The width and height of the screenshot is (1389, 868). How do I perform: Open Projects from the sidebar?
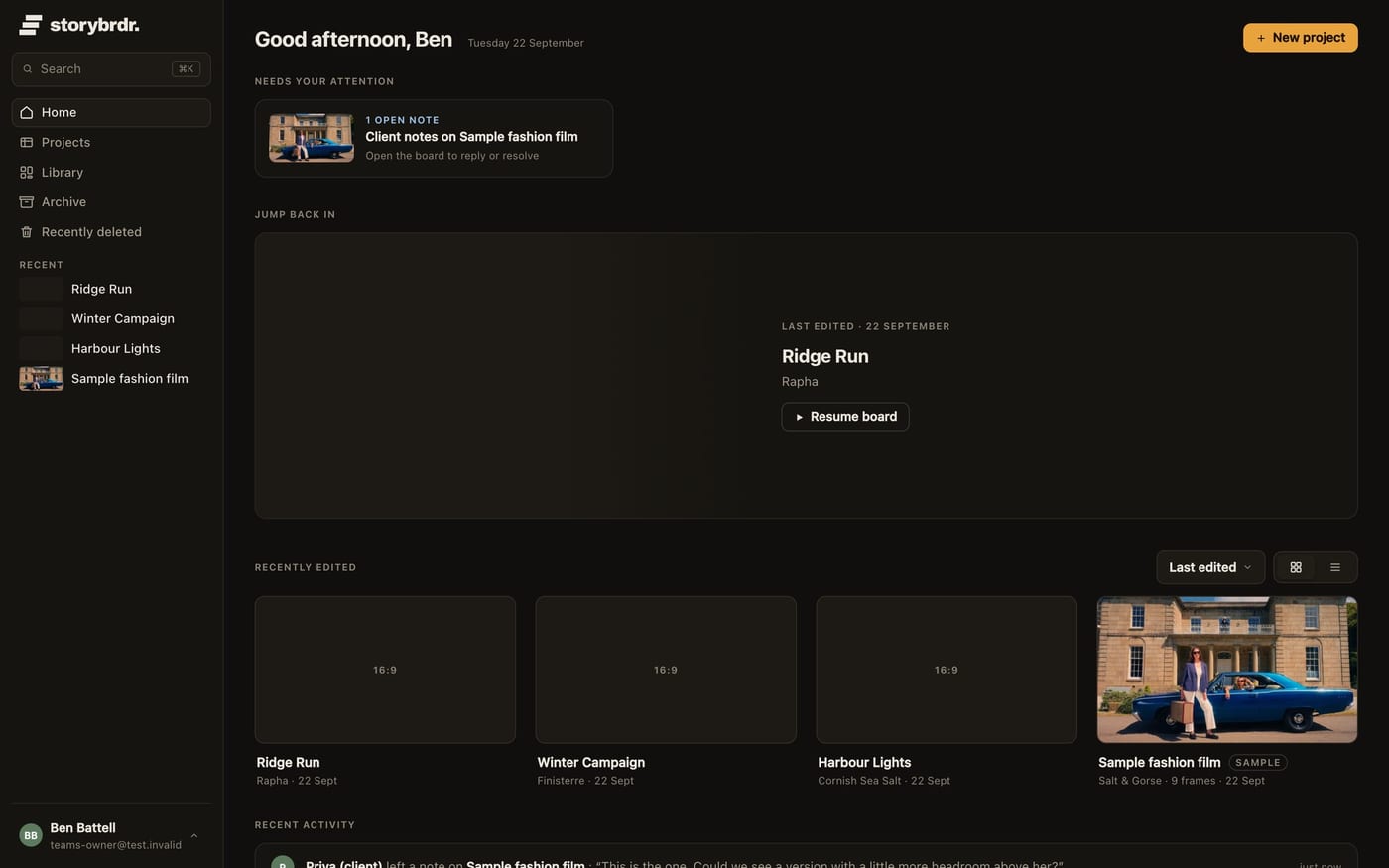coord(111,143)
